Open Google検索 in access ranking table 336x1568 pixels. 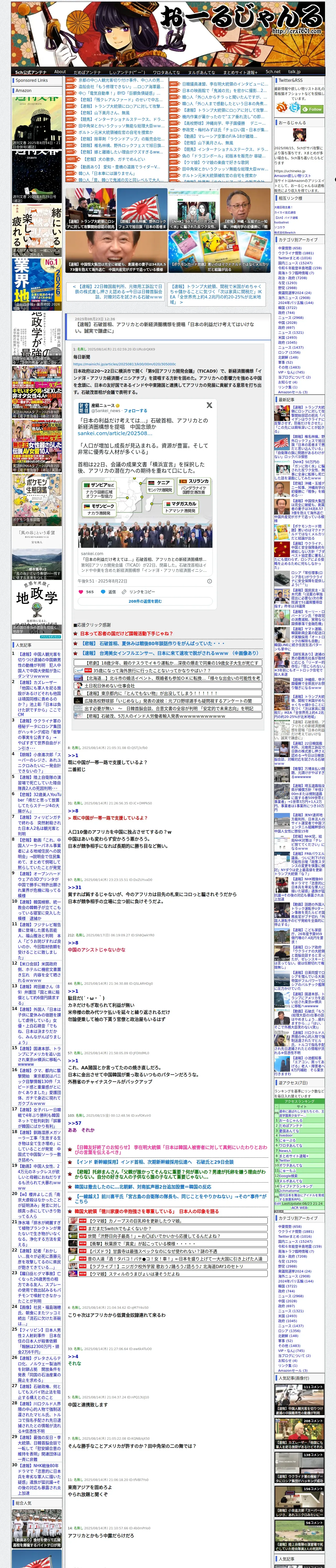(288, 1176)
